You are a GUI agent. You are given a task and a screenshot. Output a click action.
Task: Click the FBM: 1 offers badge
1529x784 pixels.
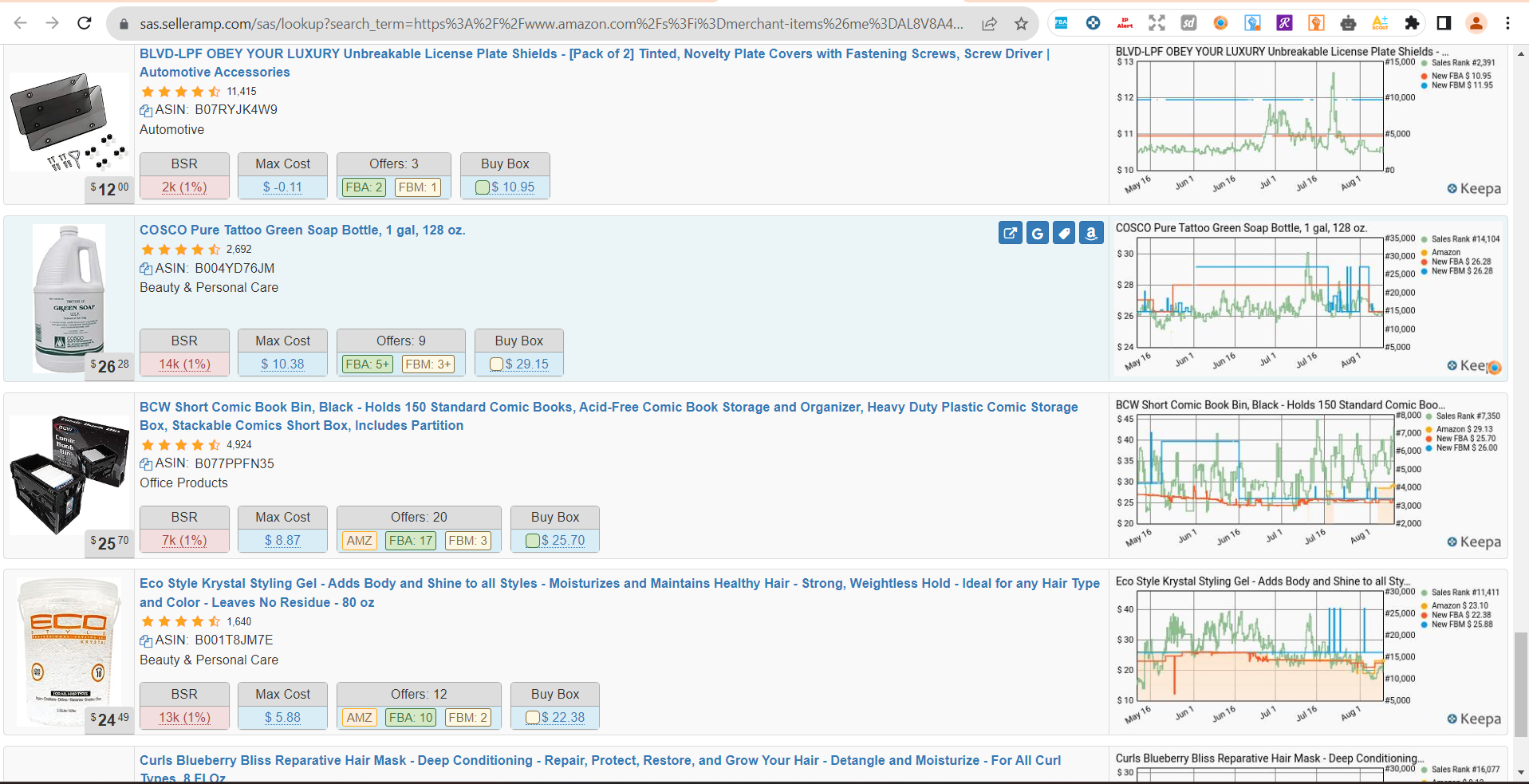[x=418, y=187]
